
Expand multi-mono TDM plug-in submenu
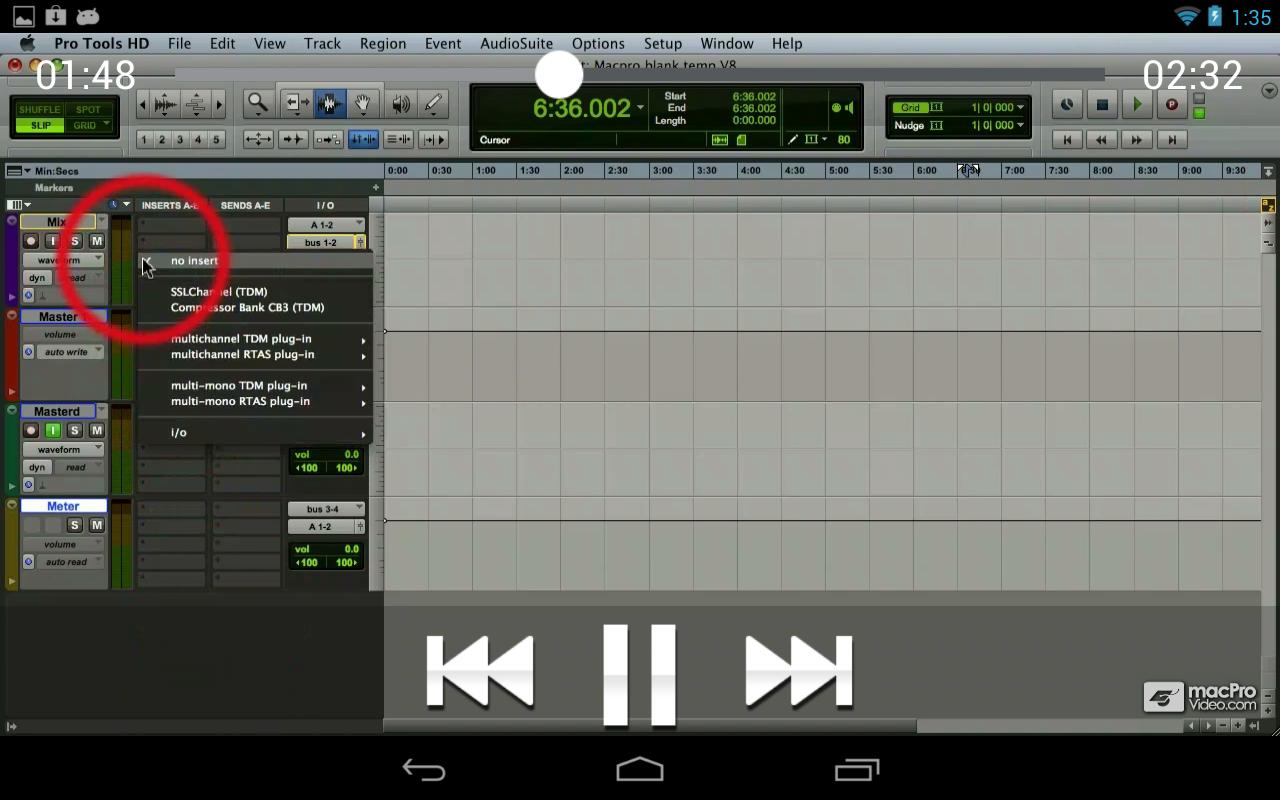click(255, 385)
